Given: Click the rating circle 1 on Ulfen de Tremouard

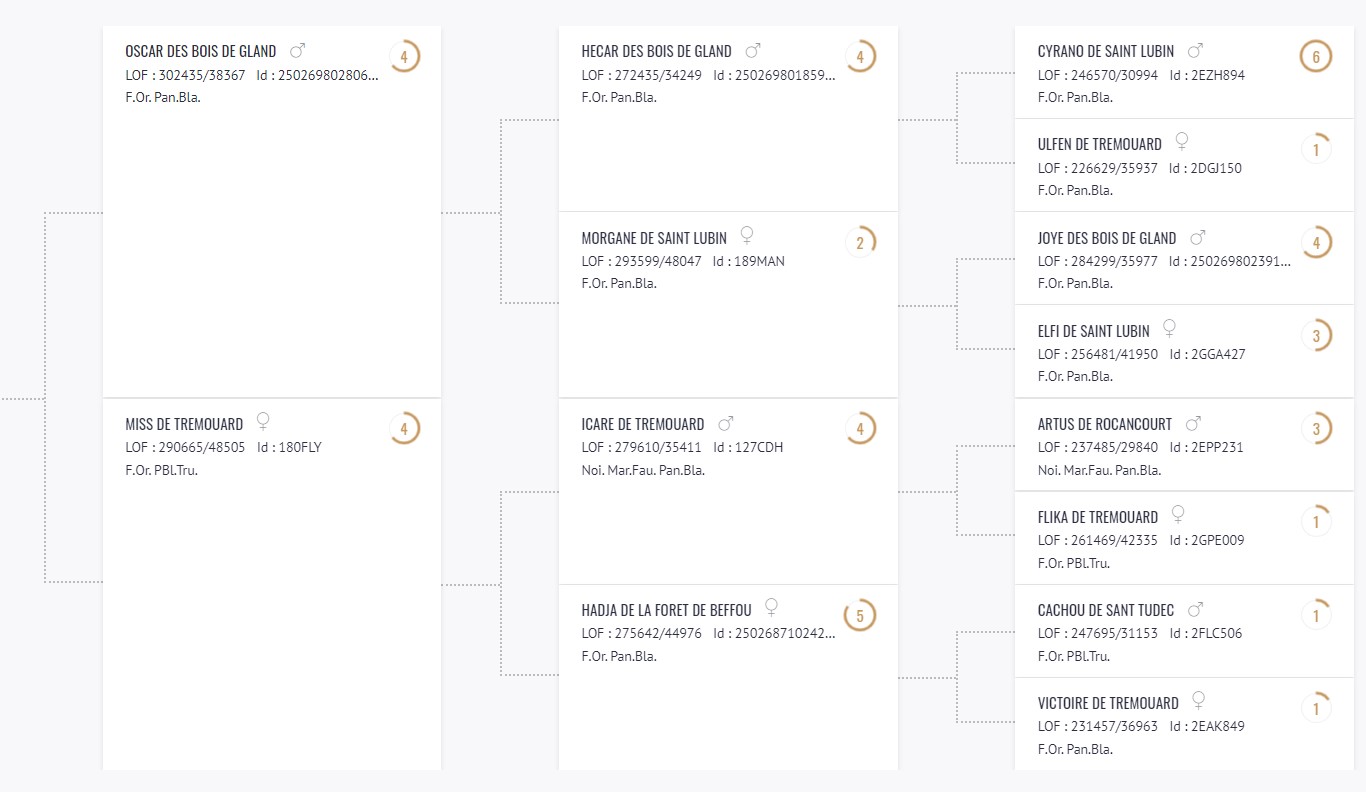Looking at the screenshot, I should [1316, 150].
